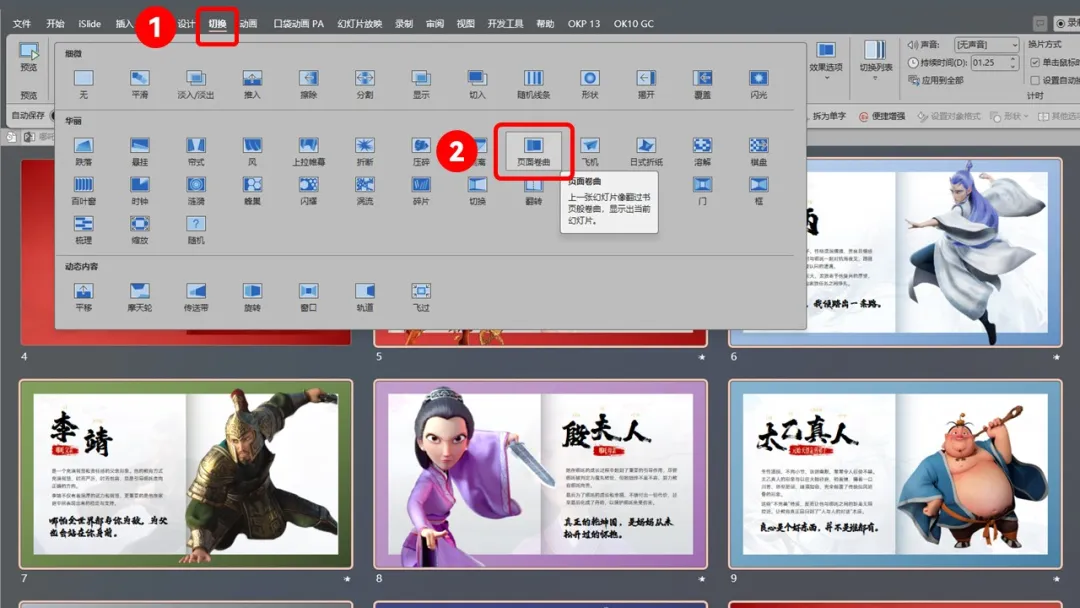
Task: Apply the 传送带 (Conveyor) transition
Action: 196,297
